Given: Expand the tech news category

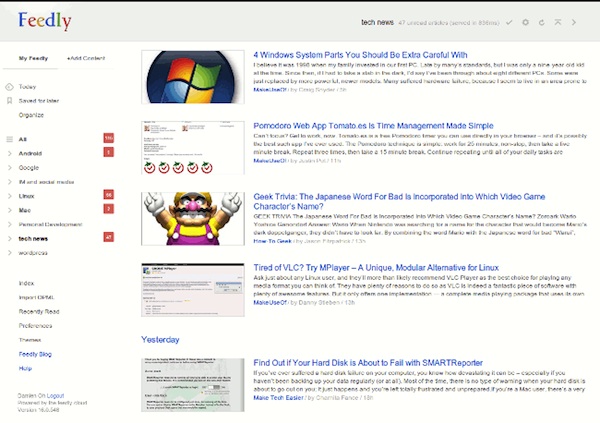Looking at the screenshot, I should 10,238.
